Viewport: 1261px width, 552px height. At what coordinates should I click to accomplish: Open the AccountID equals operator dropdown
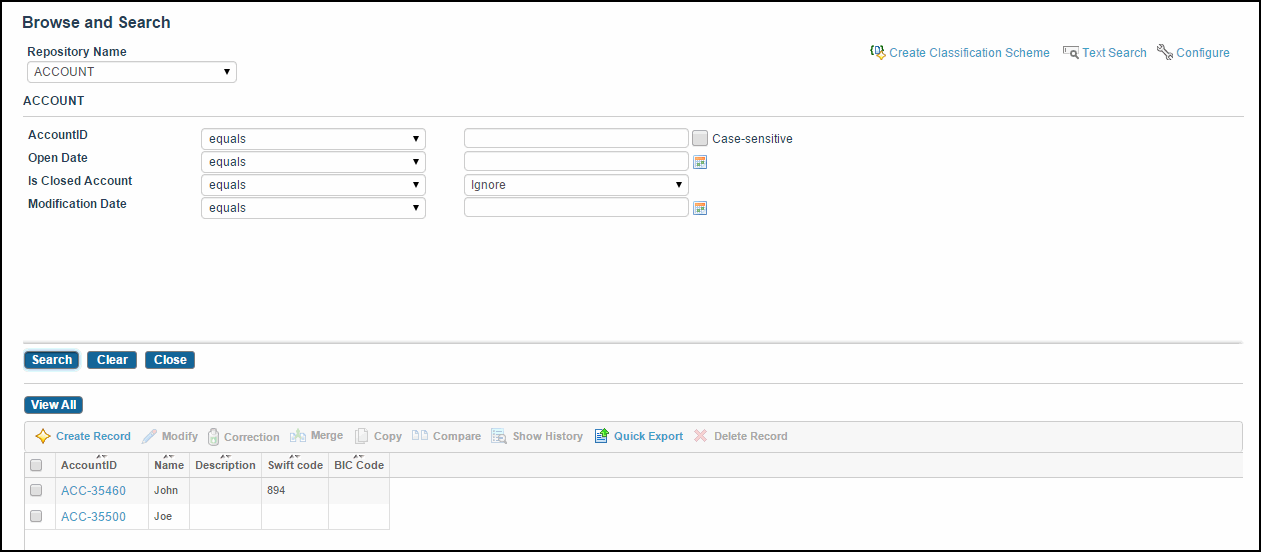(x=313, y=139)
